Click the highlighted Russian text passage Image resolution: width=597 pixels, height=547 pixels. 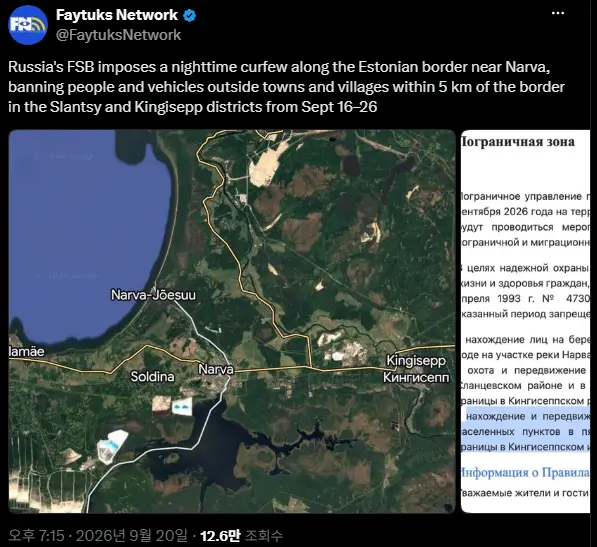tap(525, 431)
